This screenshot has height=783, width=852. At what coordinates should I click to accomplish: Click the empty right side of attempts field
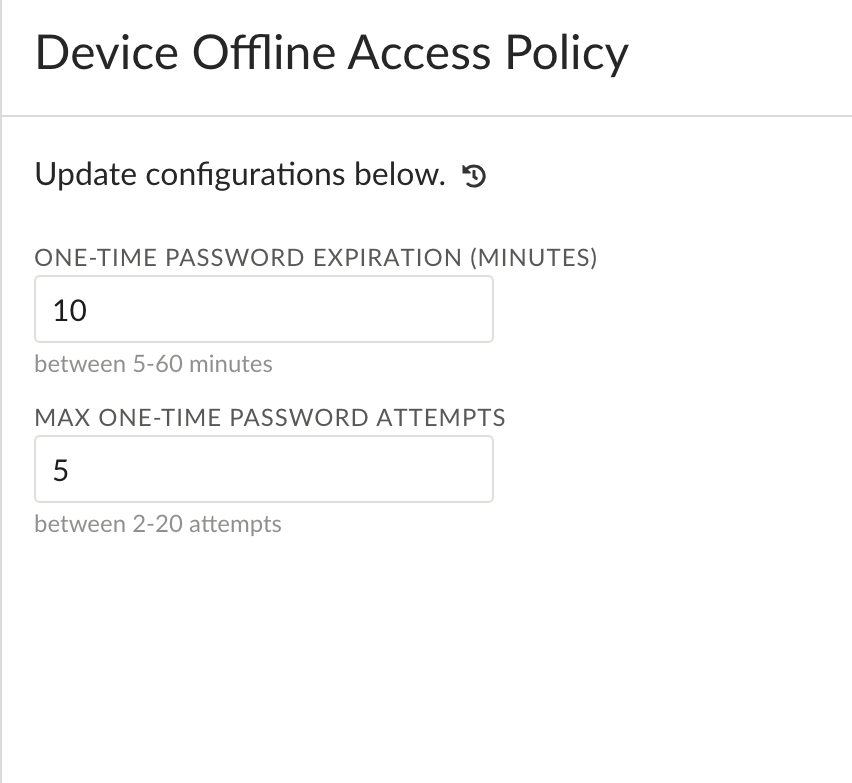tap(430, 469)
